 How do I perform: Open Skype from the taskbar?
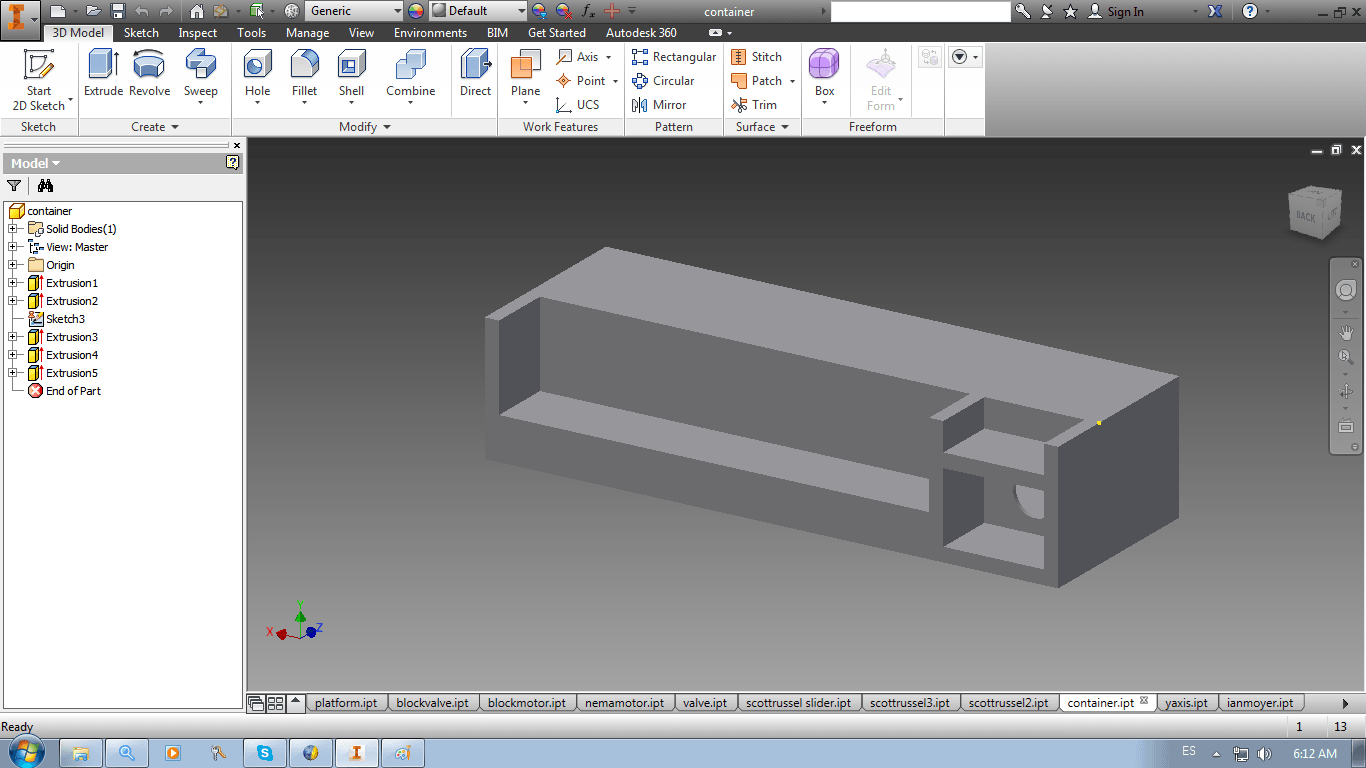pos(265,753)
